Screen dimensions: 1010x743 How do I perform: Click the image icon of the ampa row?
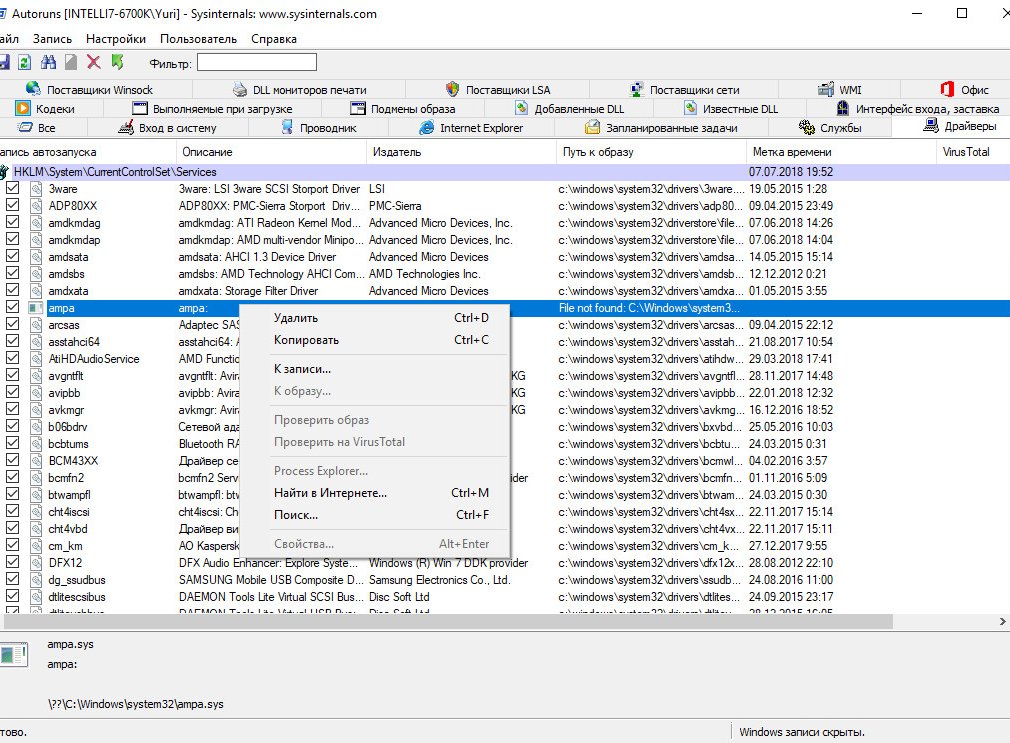click(x=36, y=308)
